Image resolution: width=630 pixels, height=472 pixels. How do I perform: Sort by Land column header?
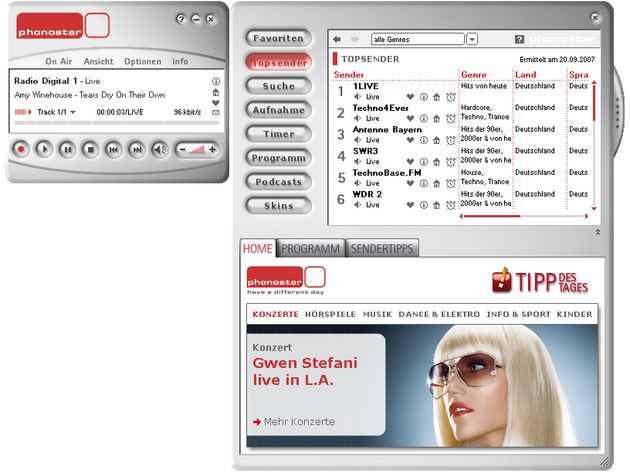click(526, 75)
